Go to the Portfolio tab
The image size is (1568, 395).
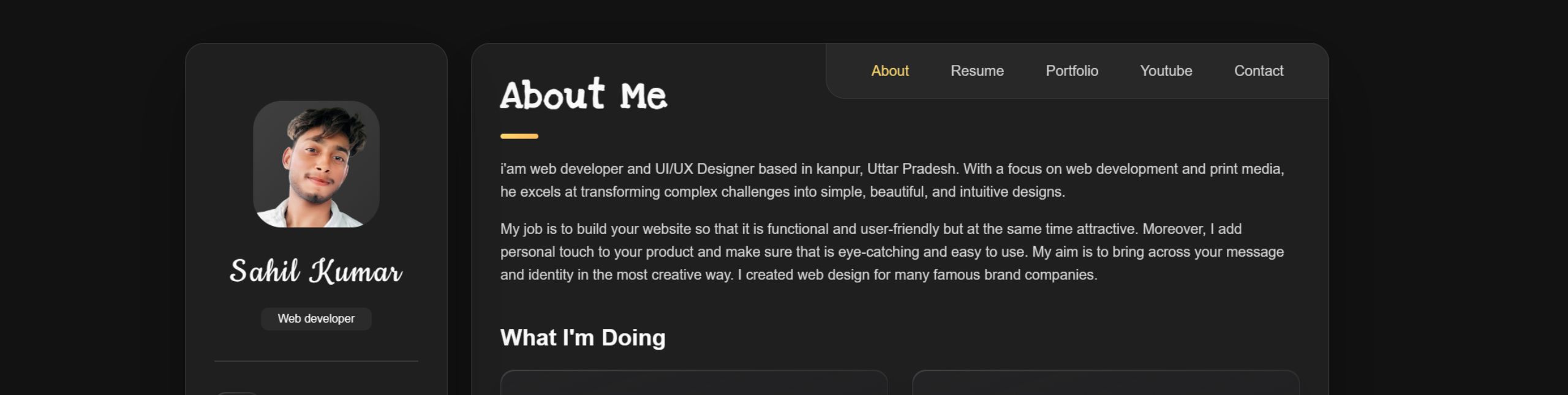point(1071,71)
